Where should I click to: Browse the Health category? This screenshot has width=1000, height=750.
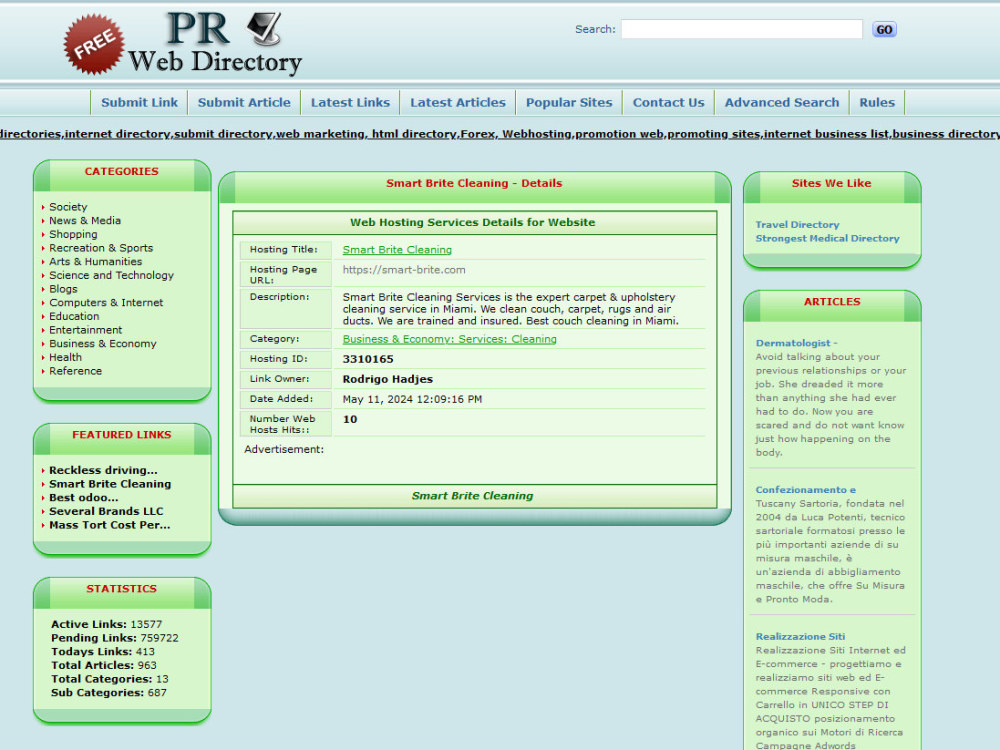tap(65, 358)
